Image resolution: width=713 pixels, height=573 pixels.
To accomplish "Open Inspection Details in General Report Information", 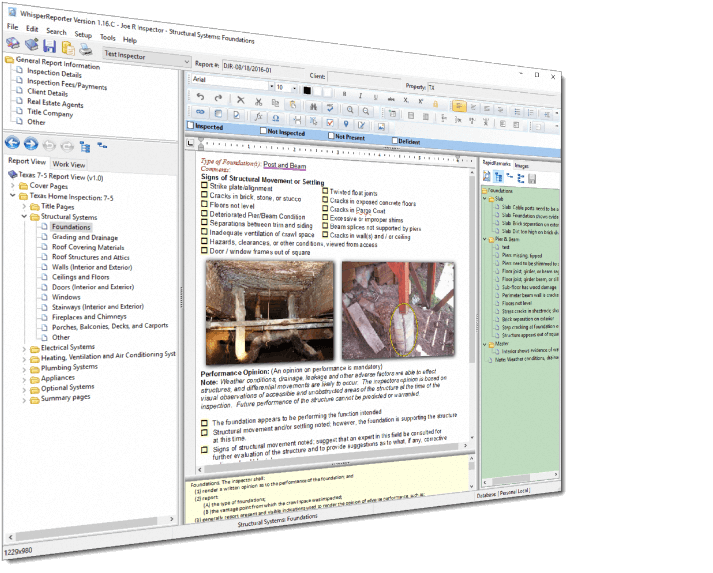I will [54, 73].
